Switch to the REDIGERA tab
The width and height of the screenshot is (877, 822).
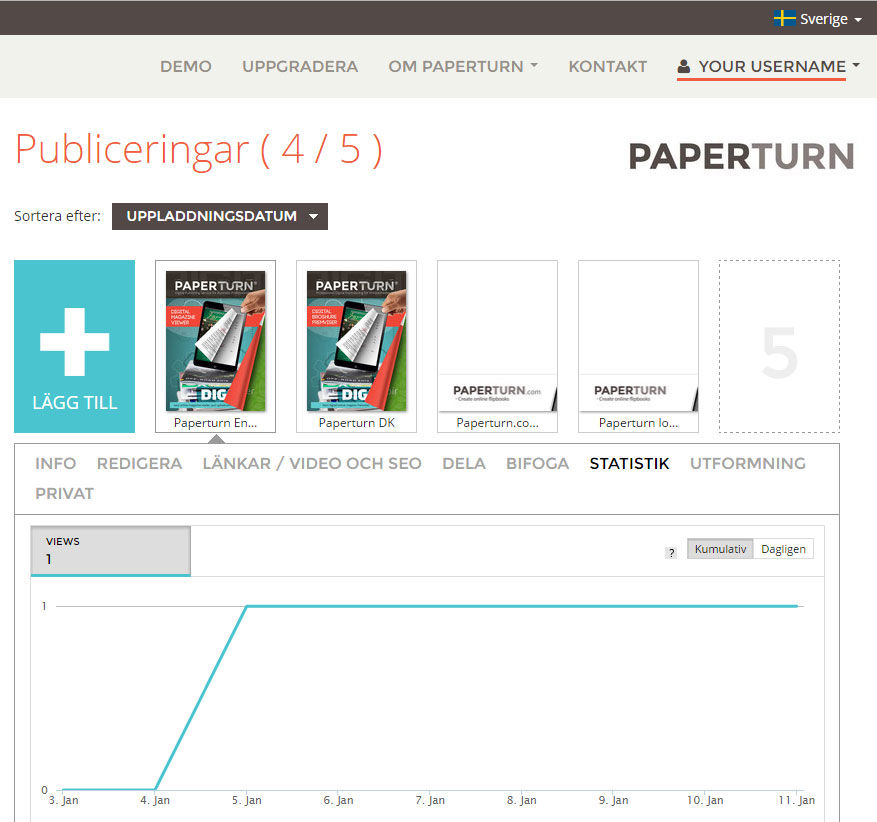[139, 464]
